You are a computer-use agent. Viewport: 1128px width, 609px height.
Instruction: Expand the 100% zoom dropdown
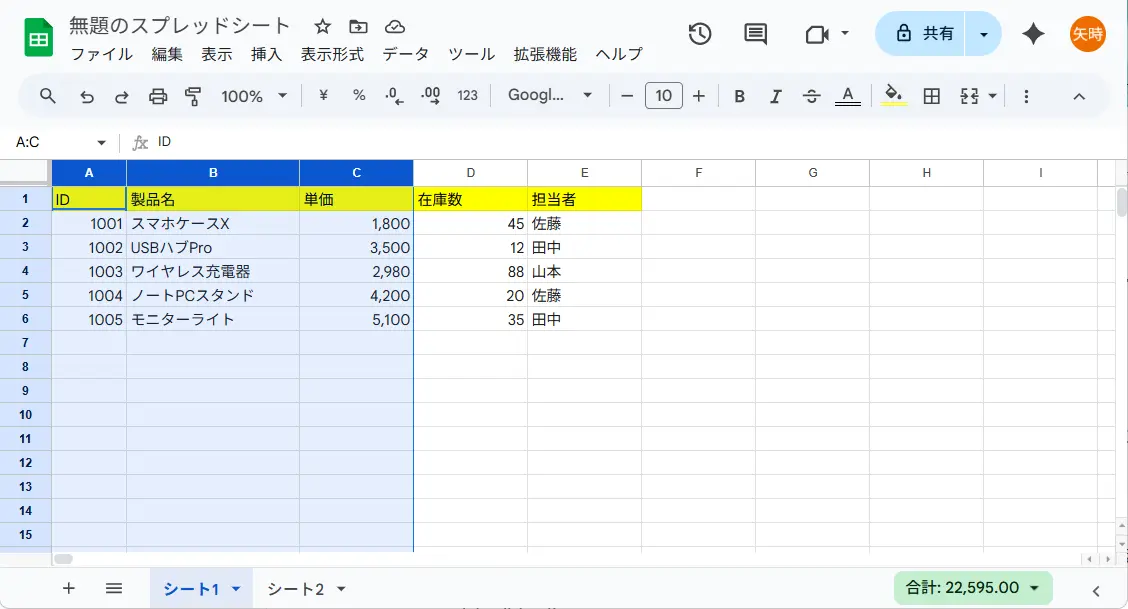pos(254,96)
